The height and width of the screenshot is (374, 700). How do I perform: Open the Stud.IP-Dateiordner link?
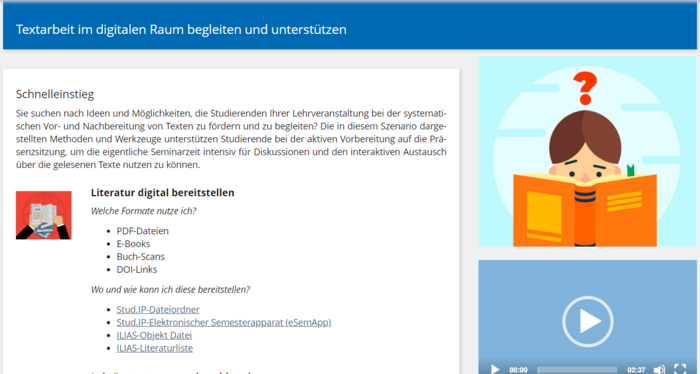tap(158, 309)
